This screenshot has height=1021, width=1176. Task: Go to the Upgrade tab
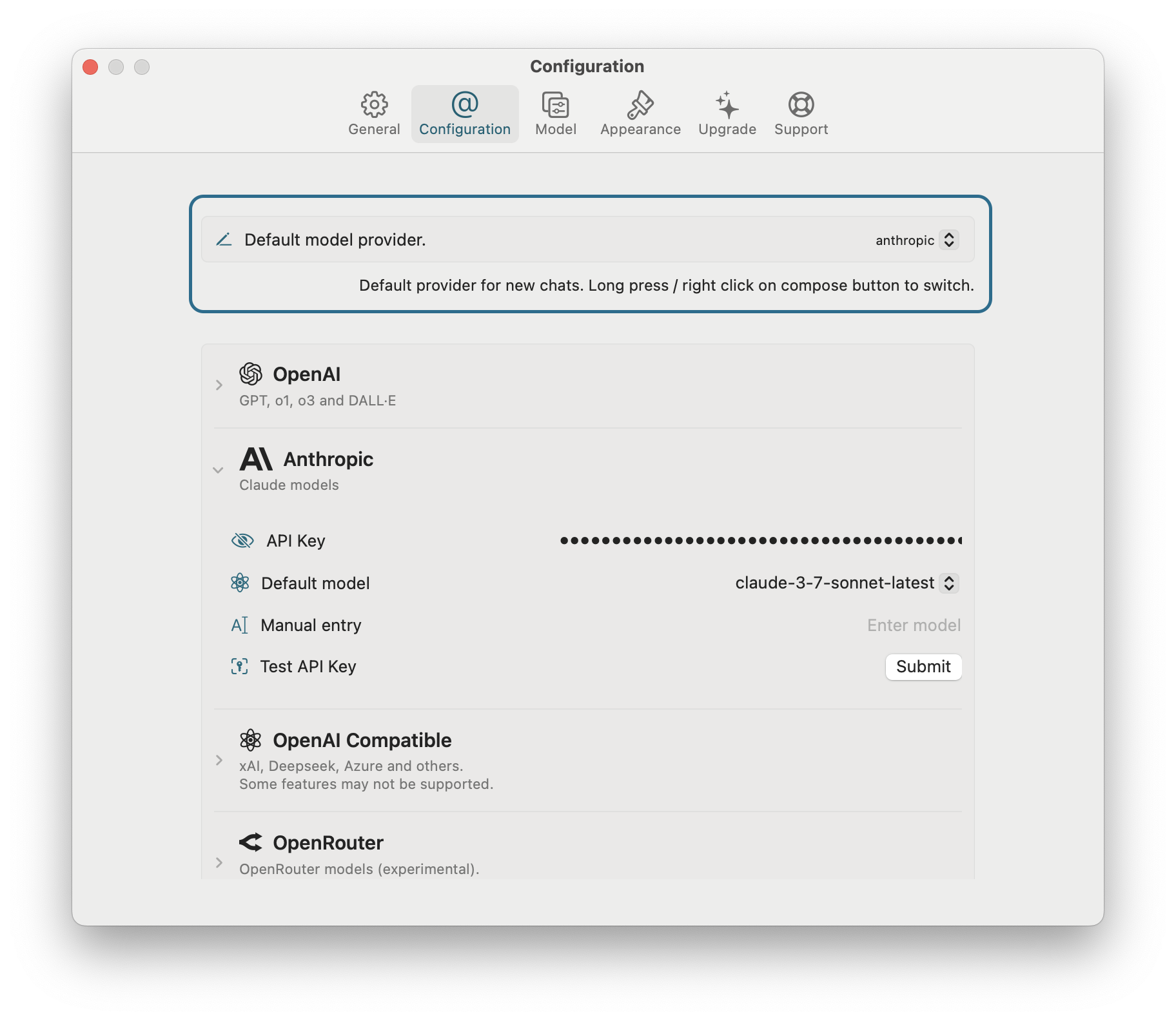tap(727, 114)
